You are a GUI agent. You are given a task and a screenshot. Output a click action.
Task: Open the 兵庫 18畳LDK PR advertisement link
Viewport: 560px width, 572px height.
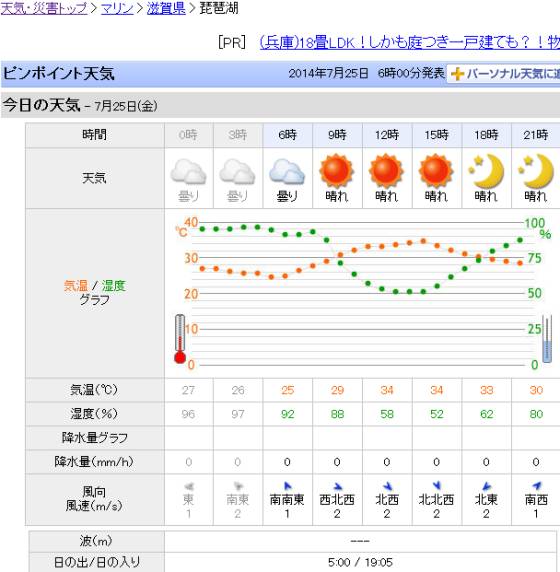[x=409, y=43]
